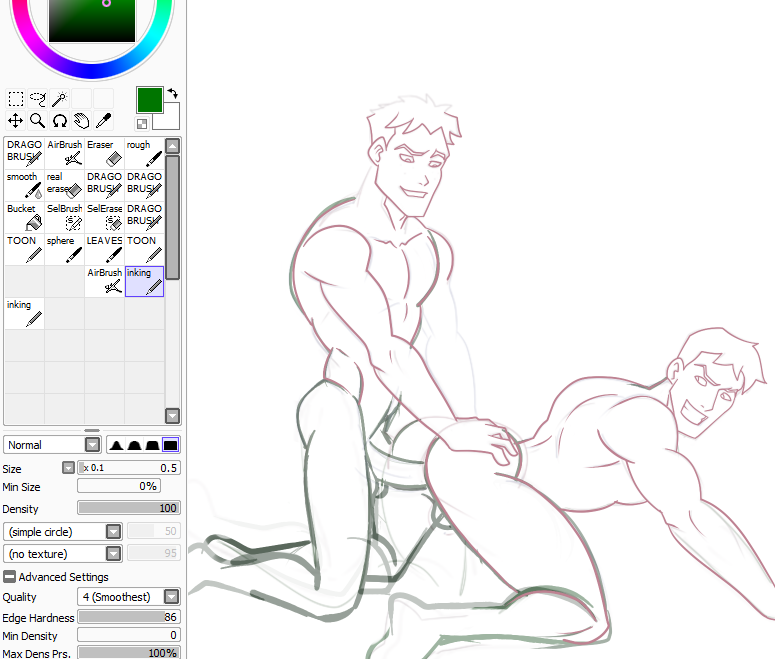
Task: Select the Move tool
Action: [x=16, y=120]
